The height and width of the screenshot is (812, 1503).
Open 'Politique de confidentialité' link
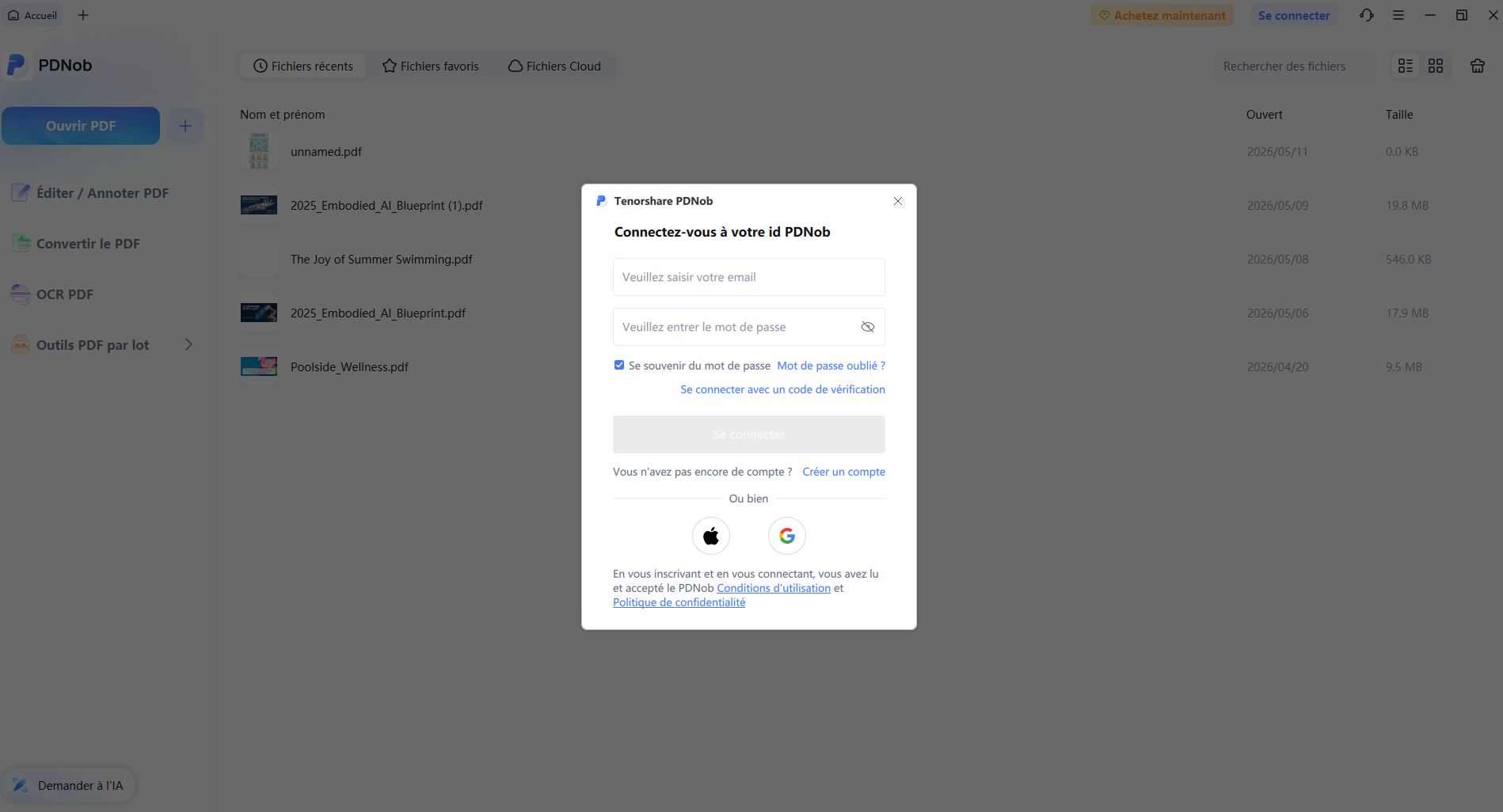click(679, 602)
